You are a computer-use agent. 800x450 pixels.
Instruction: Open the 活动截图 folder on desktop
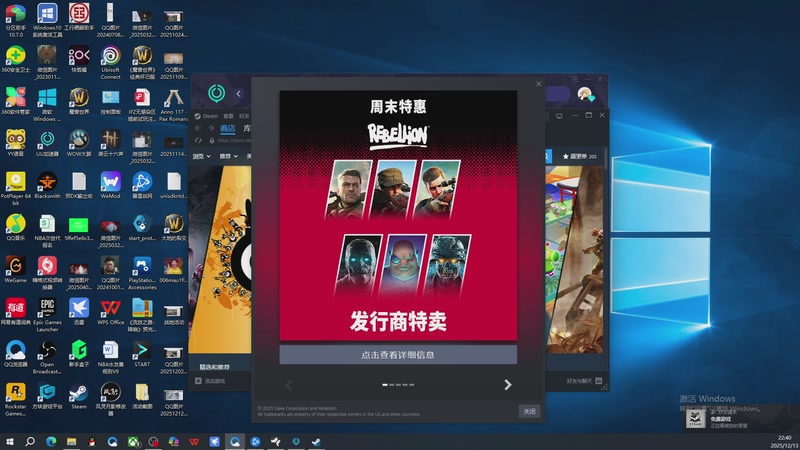142,396
